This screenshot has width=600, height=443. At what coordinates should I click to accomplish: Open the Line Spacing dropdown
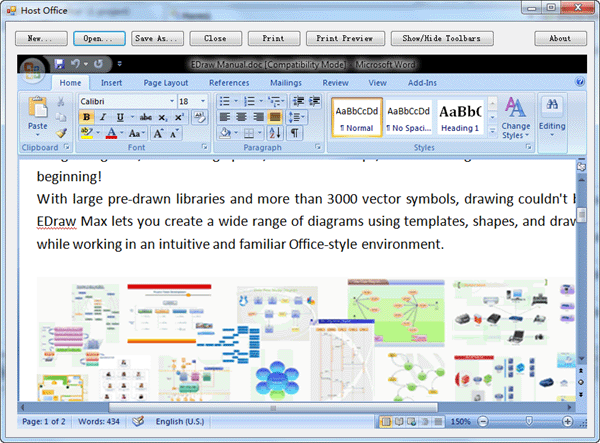point(297,117)
